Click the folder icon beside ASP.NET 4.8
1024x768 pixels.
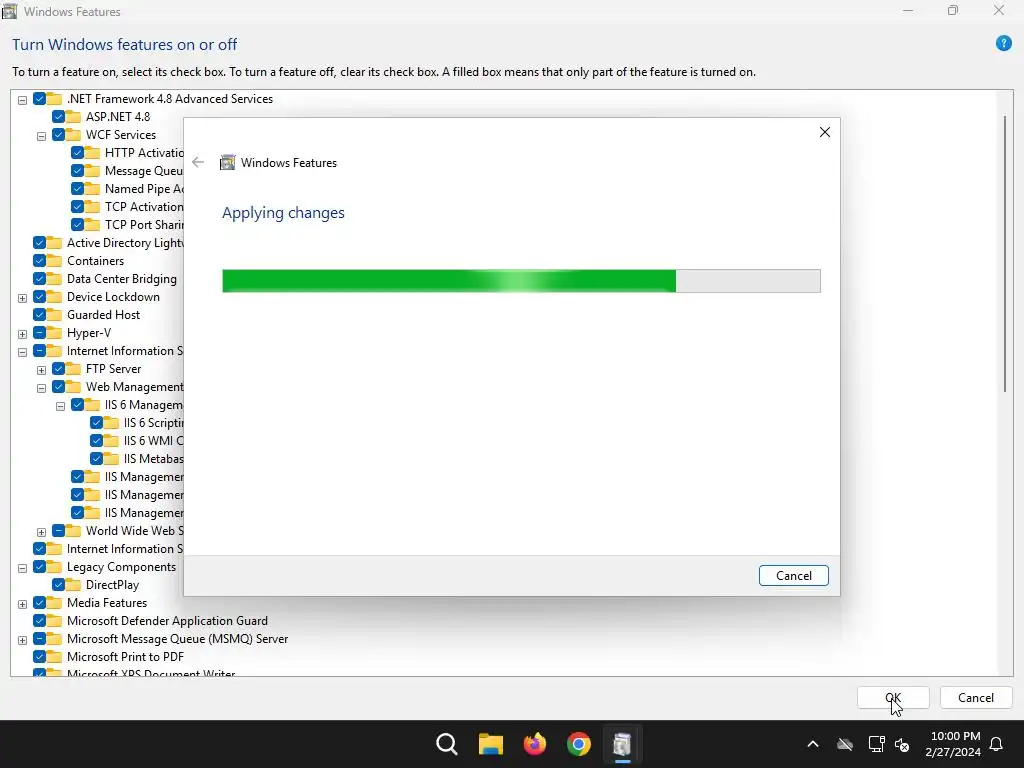[73, 117]
